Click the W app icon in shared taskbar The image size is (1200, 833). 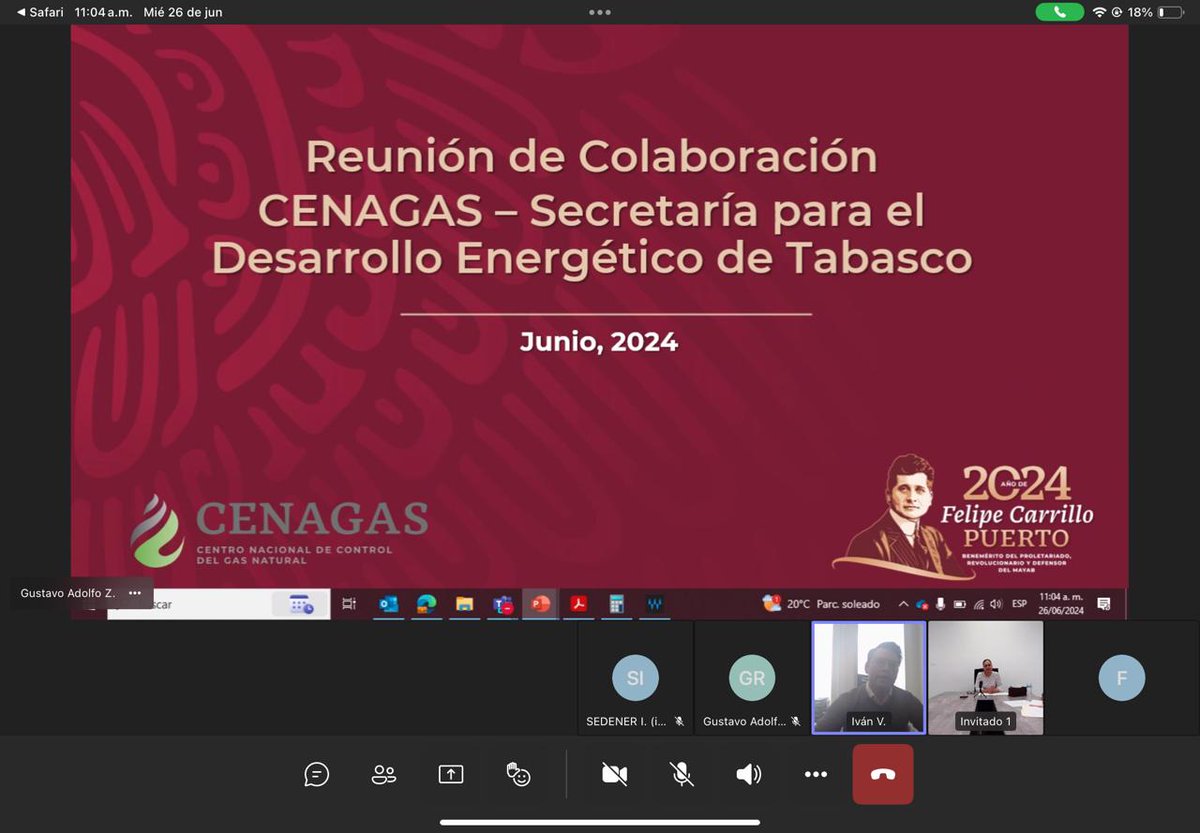655,604
